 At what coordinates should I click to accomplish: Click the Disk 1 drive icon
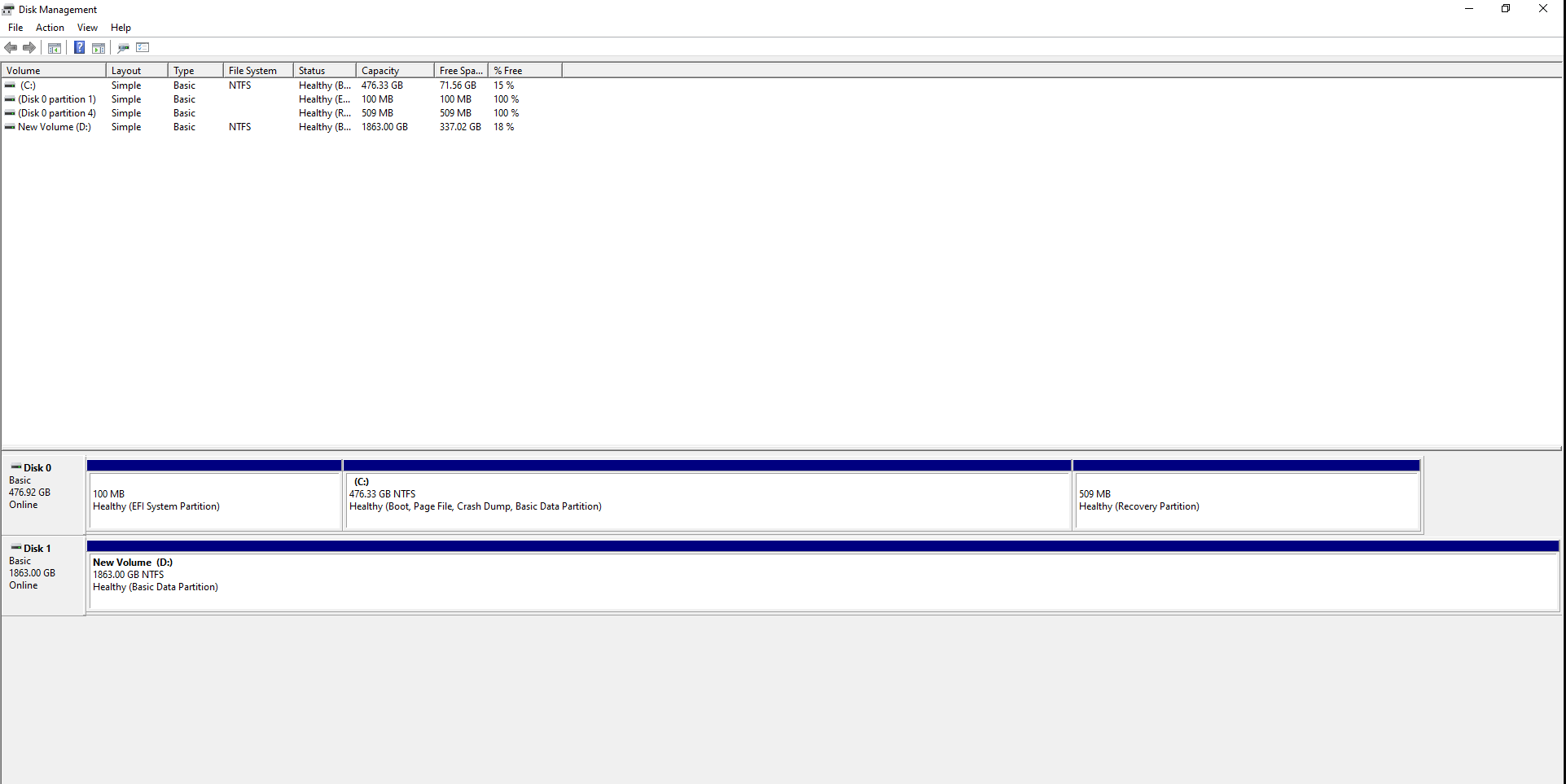pos(15,547)
